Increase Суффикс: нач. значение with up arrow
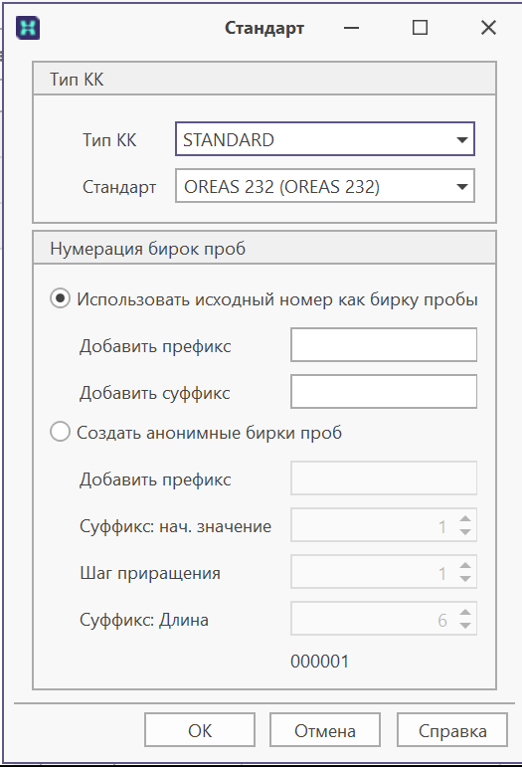This screenshot has width=522, height=767. (465, 519)
